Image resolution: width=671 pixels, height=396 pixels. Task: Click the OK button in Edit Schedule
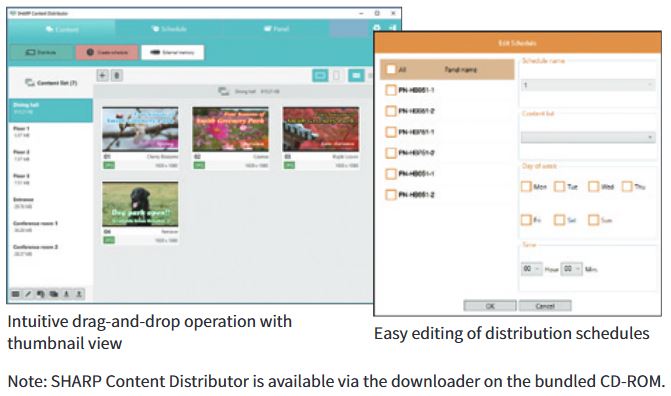(x=490, y=306)
